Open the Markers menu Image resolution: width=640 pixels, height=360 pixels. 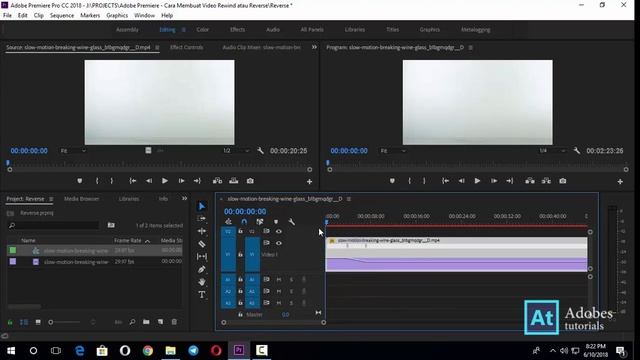point(90,16)
